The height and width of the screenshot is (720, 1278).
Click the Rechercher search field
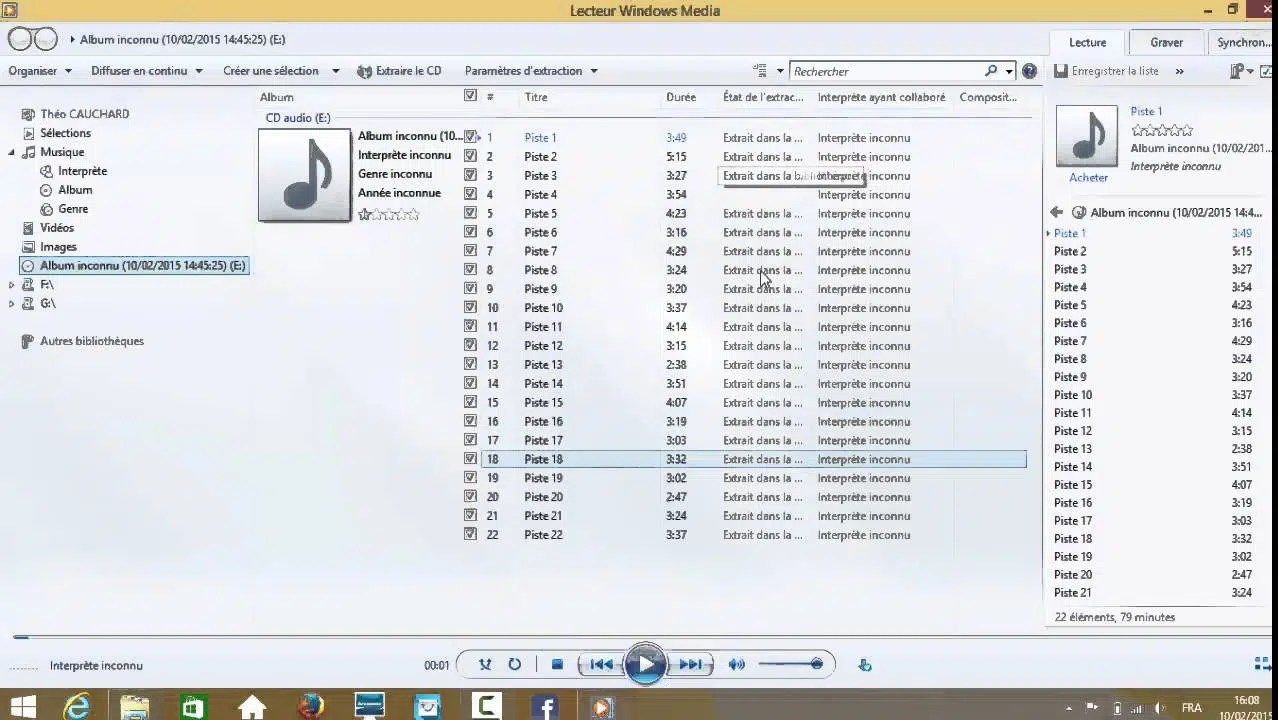[x=886, y=71]
